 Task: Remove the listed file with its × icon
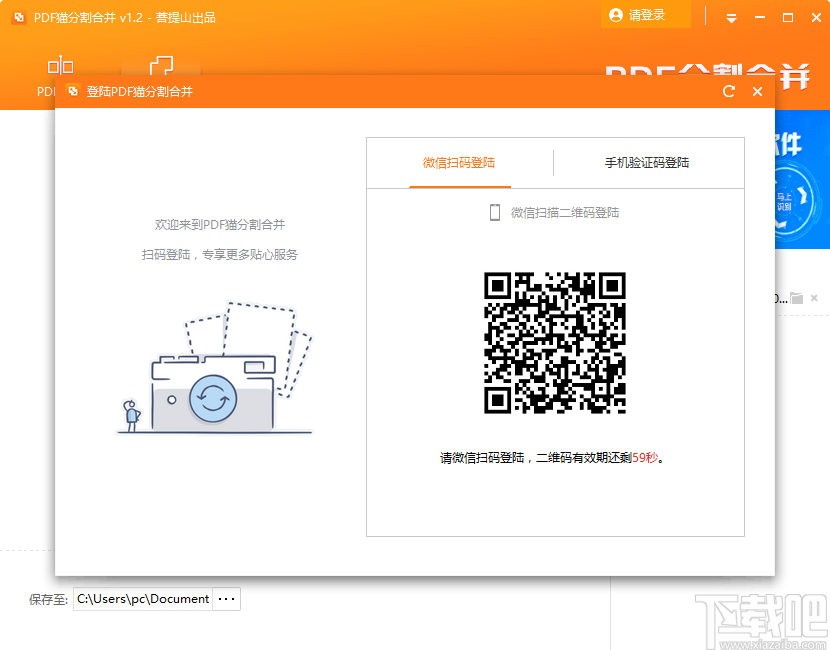(x=816, y=297)
